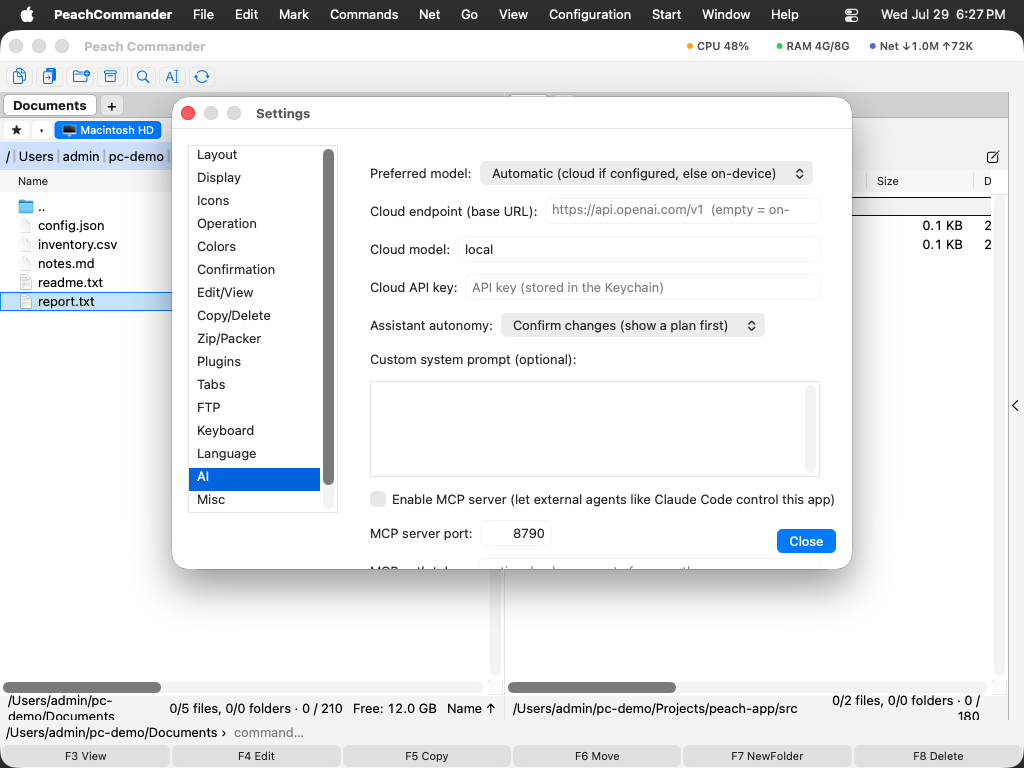Open the Preferred model dropdown
The image size is (1024, 768).
646,174
